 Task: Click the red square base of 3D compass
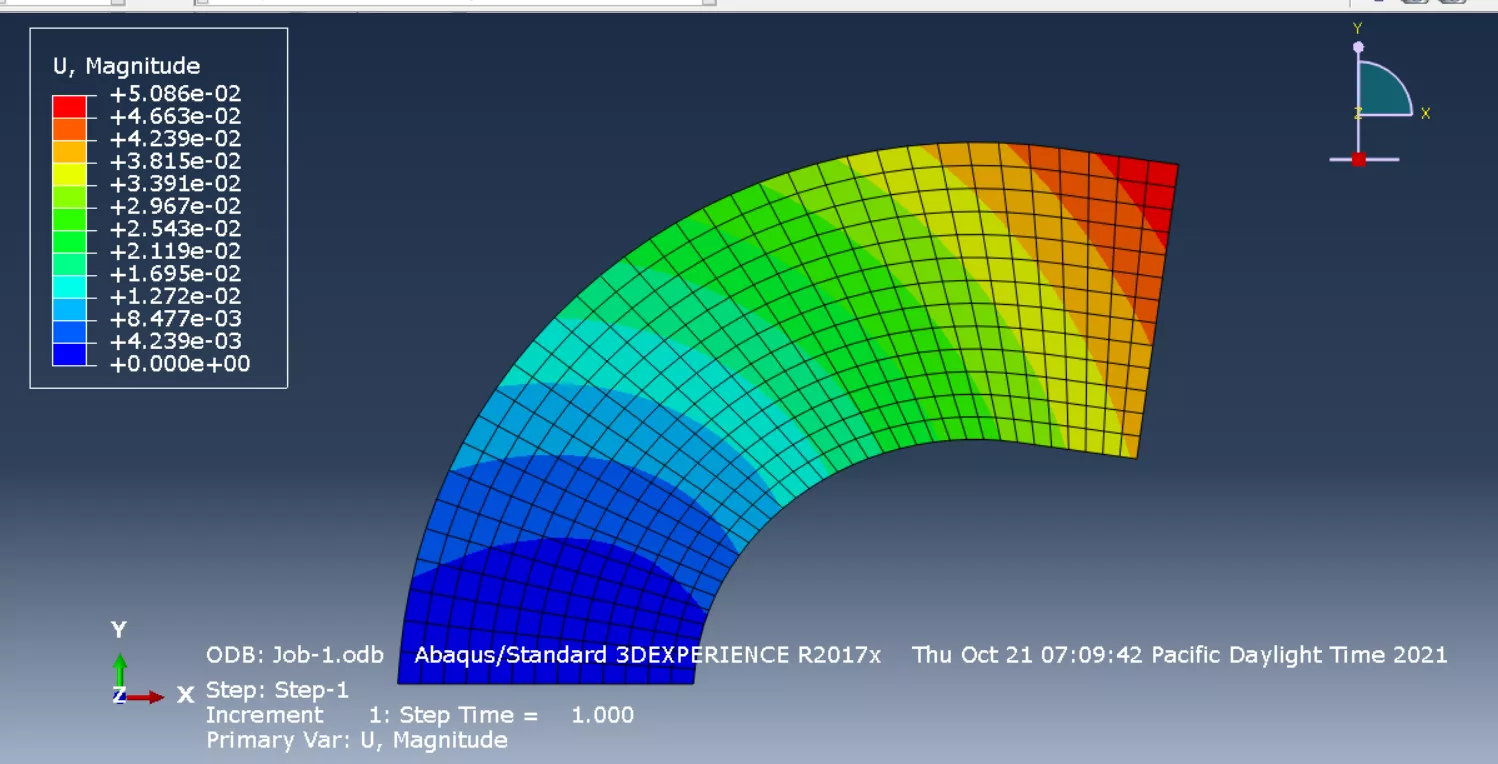(x=1358, y=160)
